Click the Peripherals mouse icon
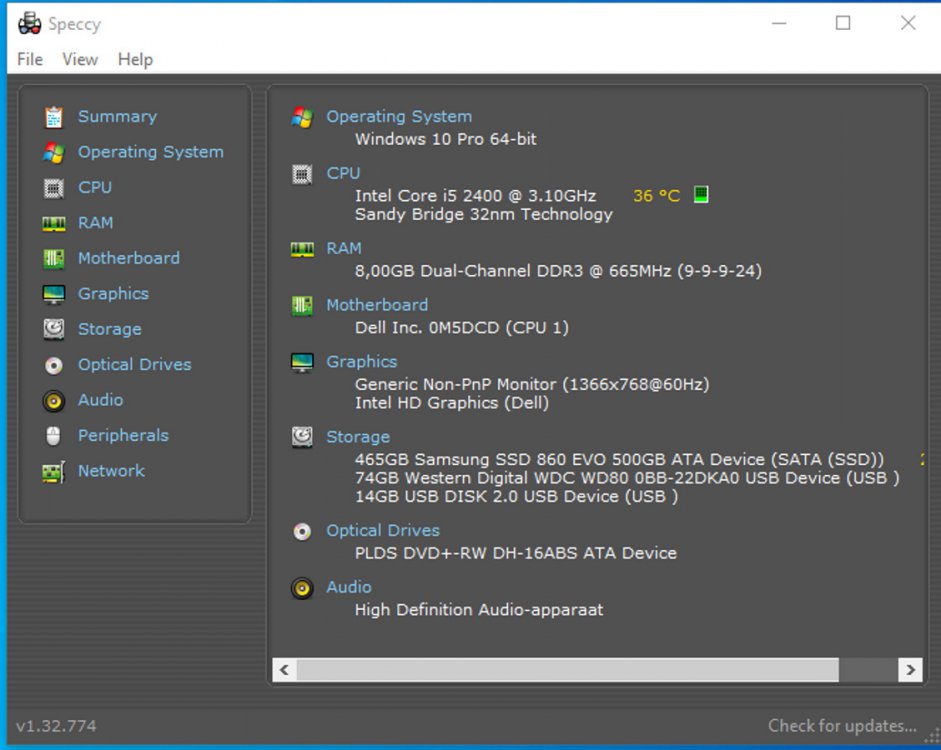This screenshot has height=750, width=941. [x=55, y=435]
